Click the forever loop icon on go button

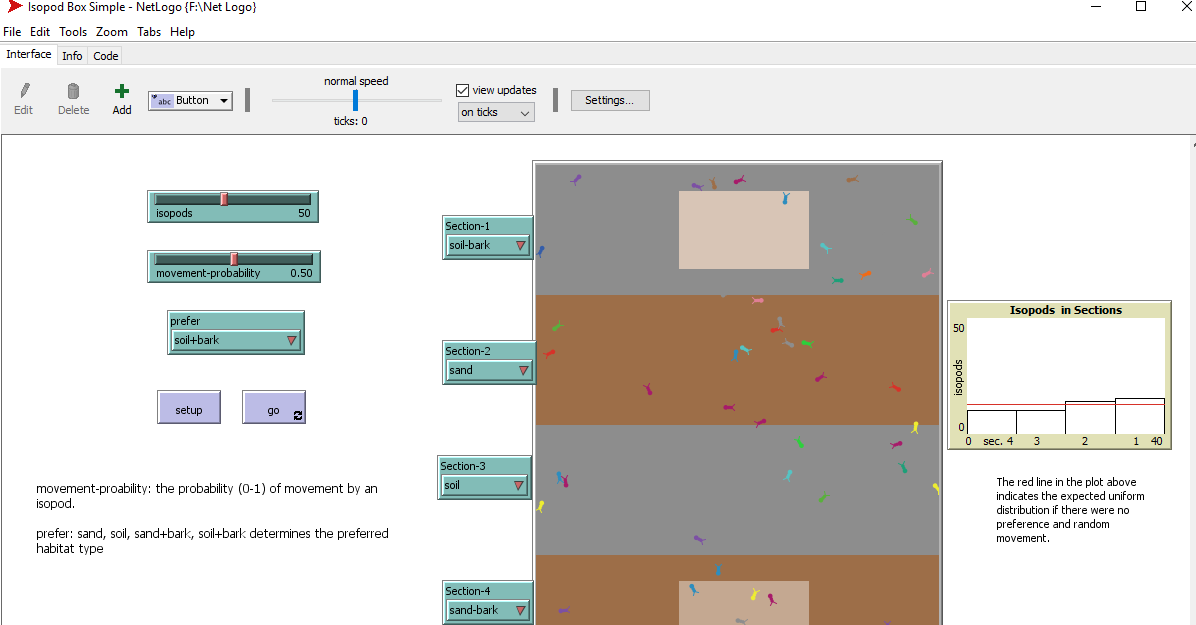[298, 414]
